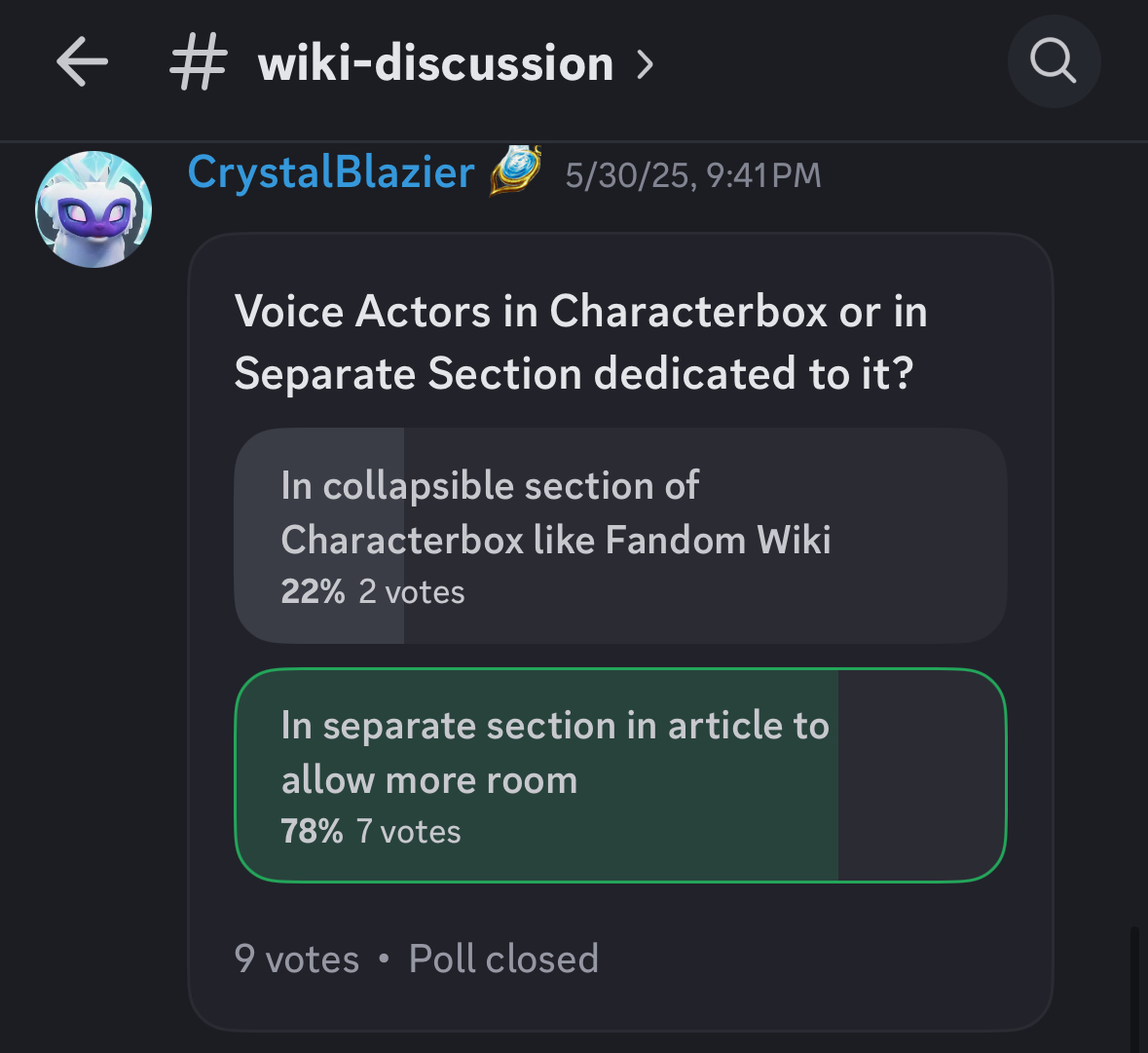
Task: Click the Poll closed status label
Action: (x=503, y=959)
